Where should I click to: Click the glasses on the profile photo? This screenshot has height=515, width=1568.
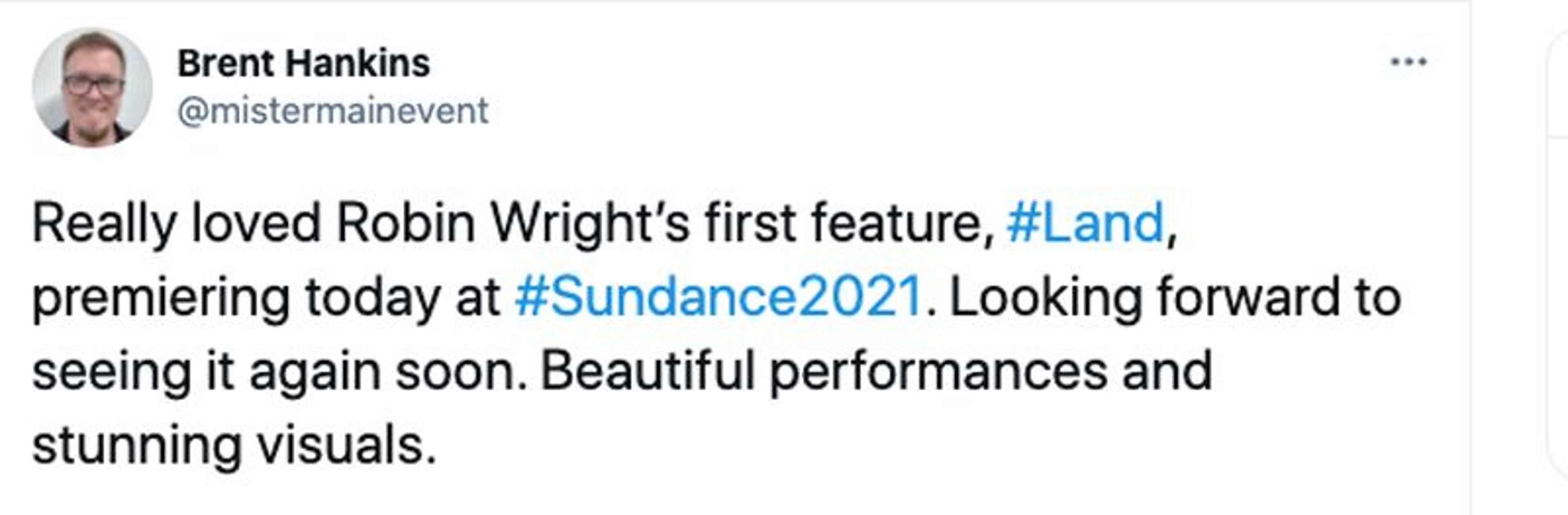93,84
